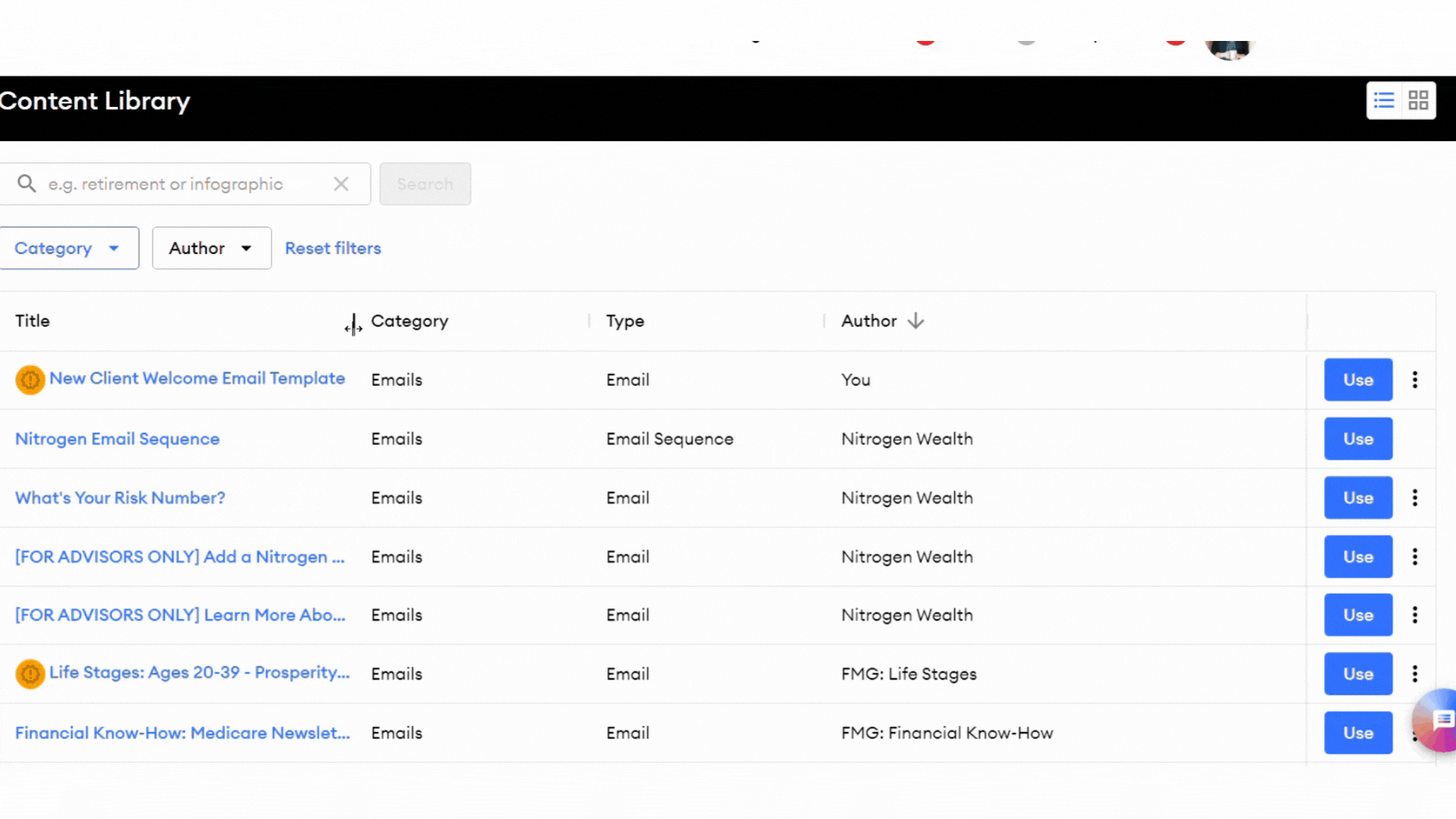Open What's Your Risk Number? email

(x=120, y=497)
